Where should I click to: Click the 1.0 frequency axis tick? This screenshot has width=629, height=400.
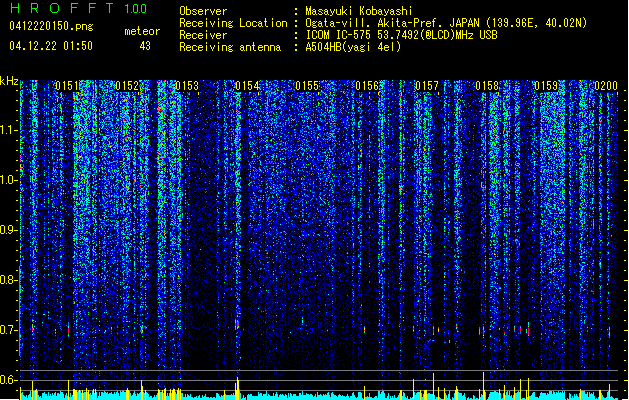[x=9, y=180]
